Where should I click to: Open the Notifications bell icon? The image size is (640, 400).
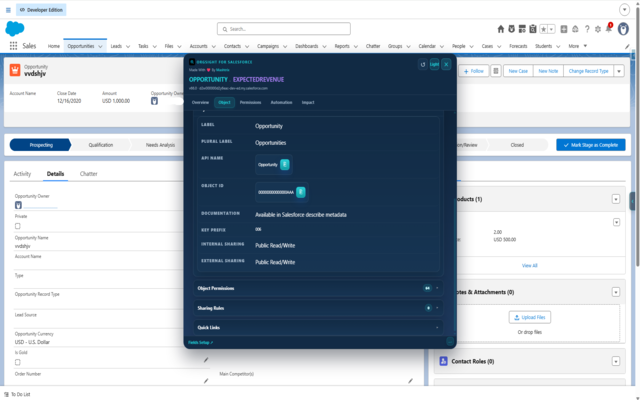pos(609,29)
